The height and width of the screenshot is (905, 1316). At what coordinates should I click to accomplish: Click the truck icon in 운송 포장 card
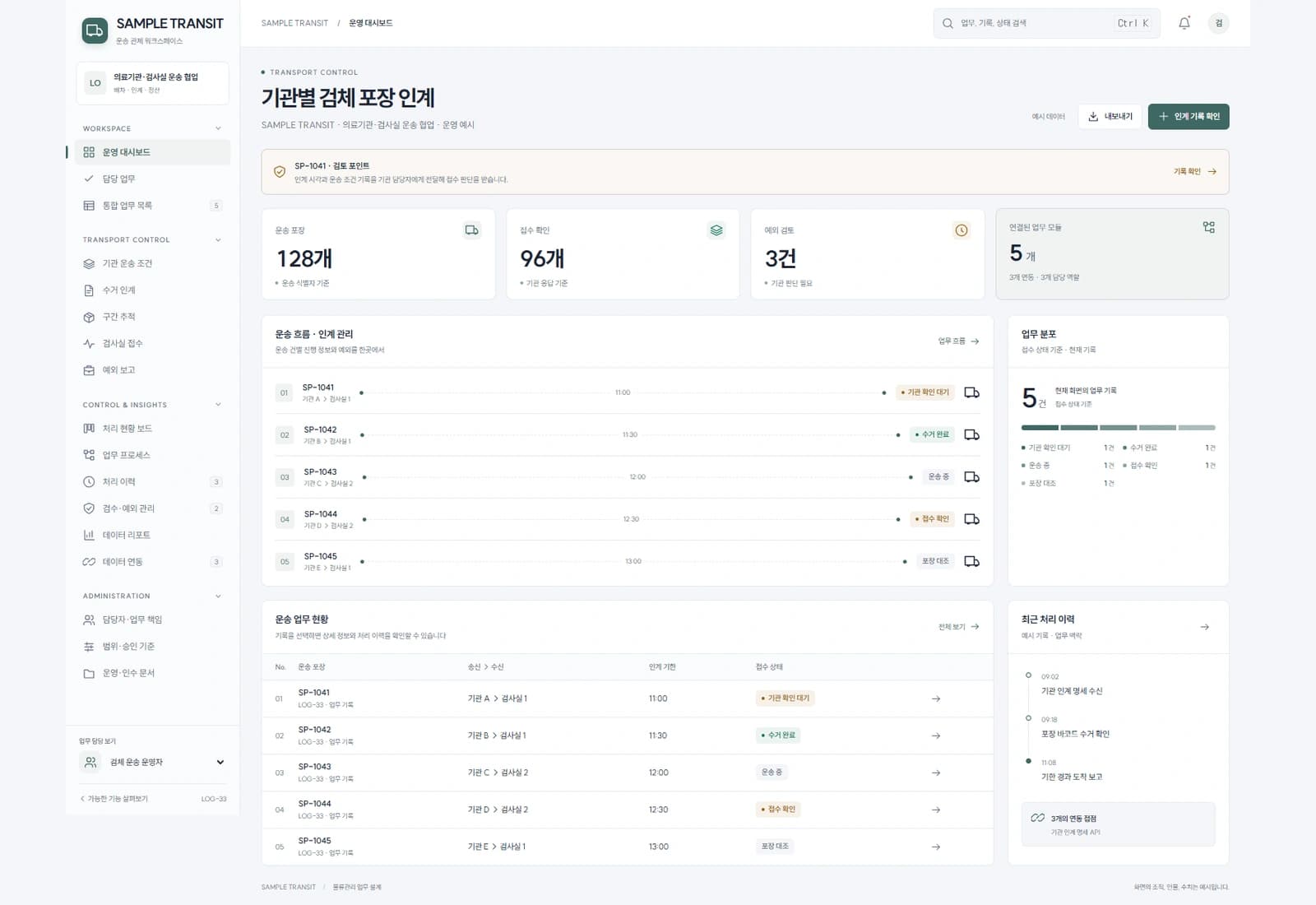point(471,230)
